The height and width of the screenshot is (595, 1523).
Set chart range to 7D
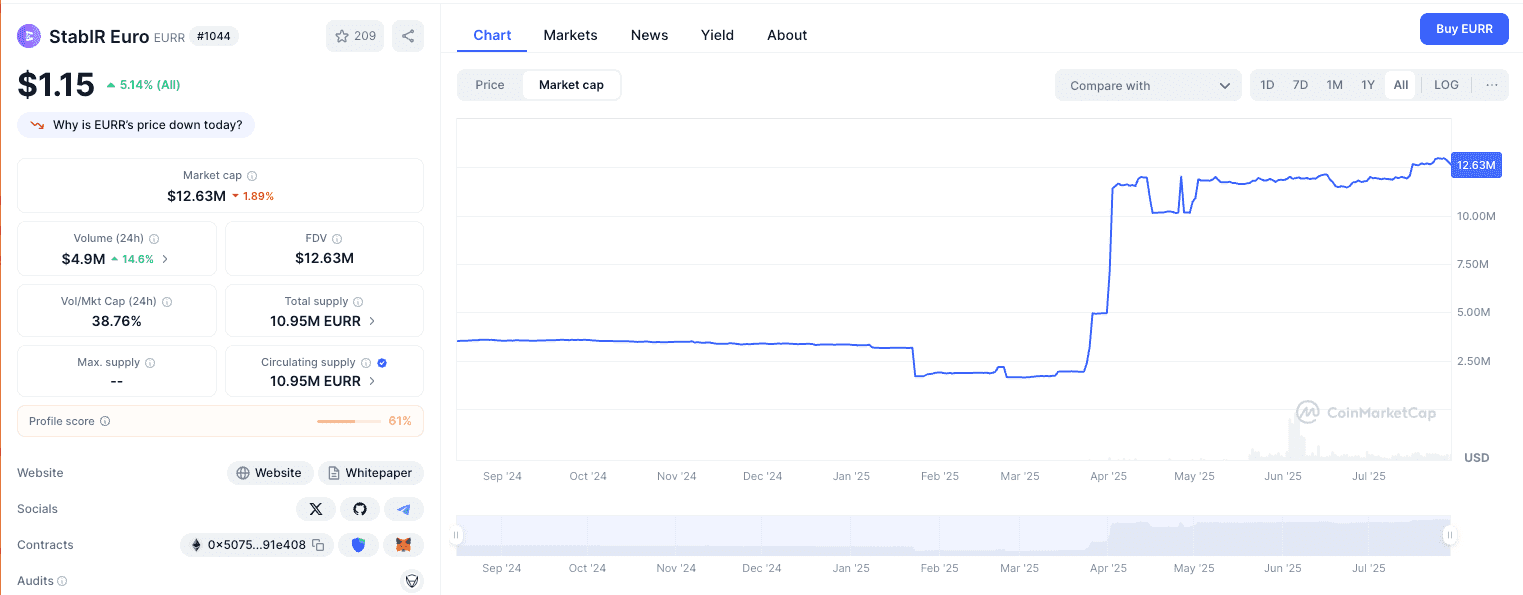click(1300, 85)
